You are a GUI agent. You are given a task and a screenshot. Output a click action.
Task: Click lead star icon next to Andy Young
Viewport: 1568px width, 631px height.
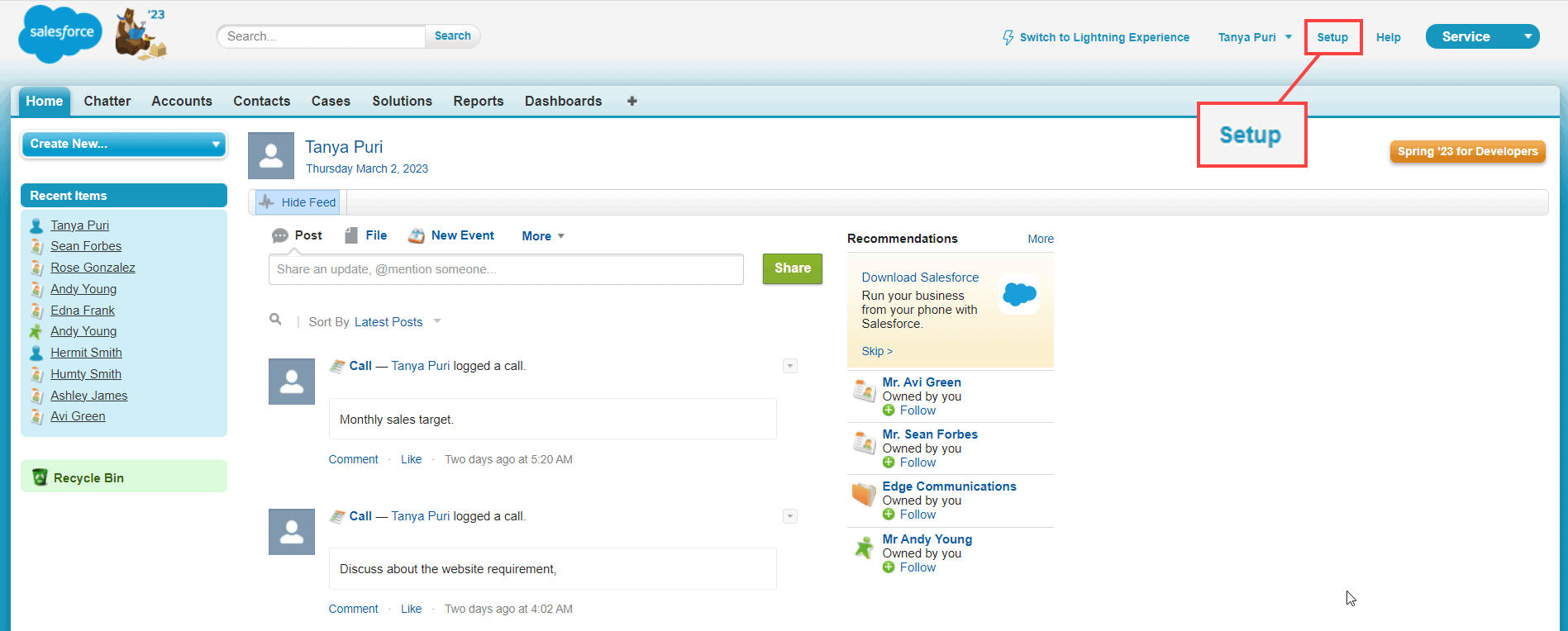pyautogui.click(x=36, y=331)
